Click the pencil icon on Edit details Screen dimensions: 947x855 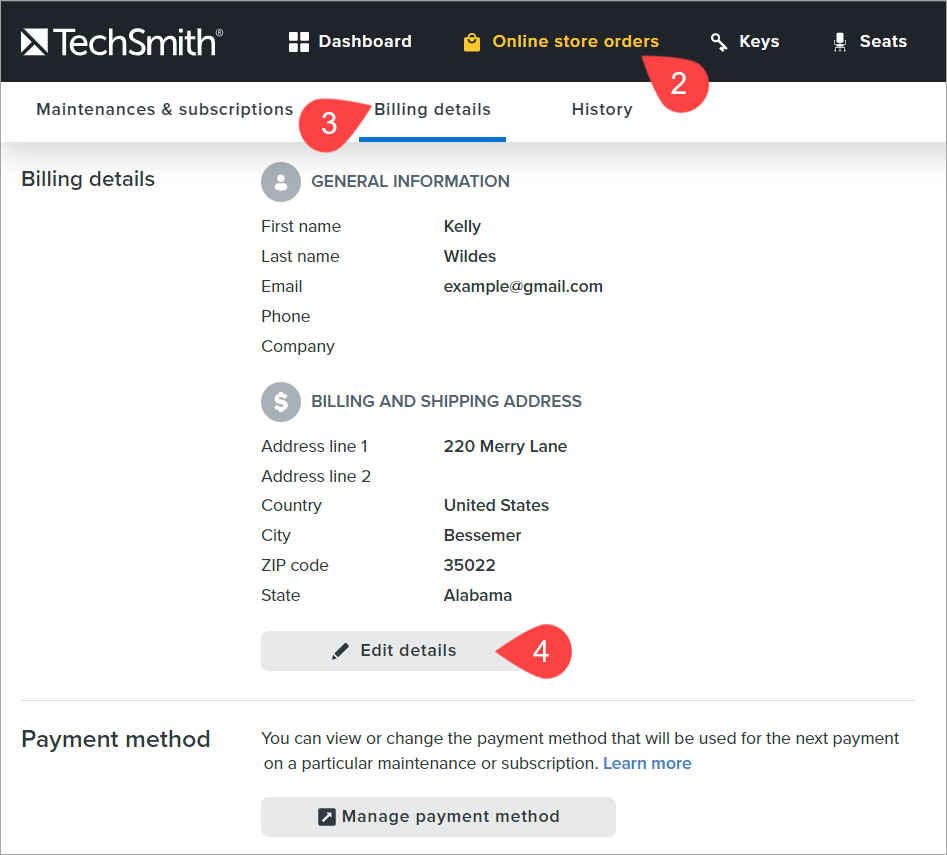[341, 651]
